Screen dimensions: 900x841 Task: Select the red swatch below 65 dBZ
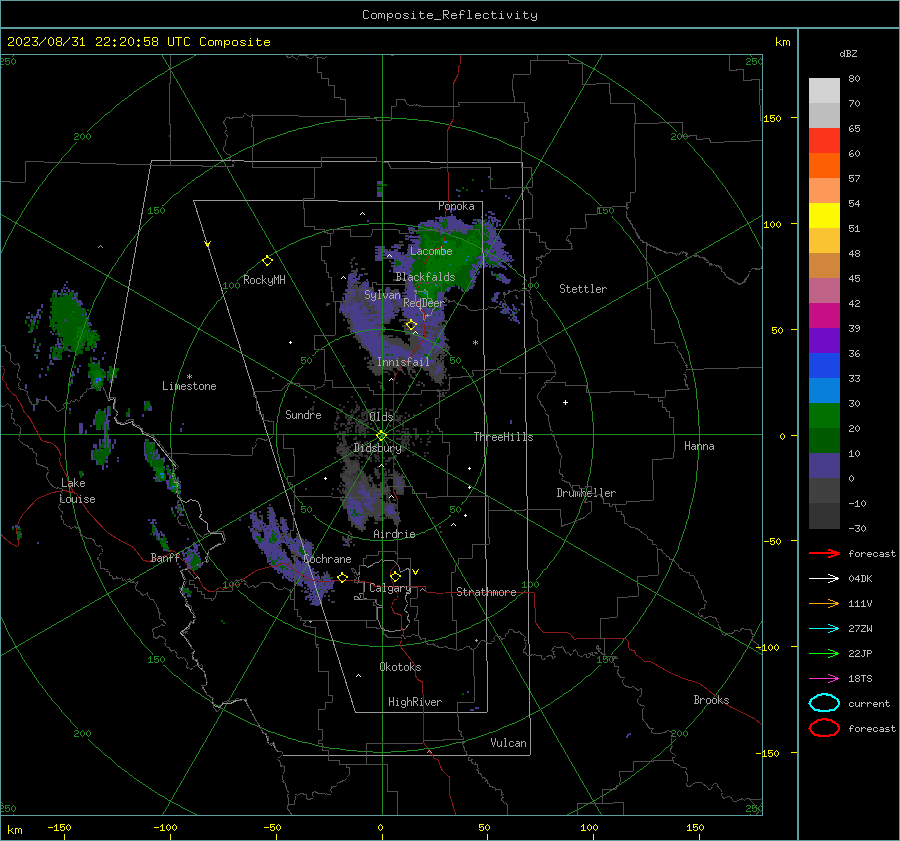[824, 140]
